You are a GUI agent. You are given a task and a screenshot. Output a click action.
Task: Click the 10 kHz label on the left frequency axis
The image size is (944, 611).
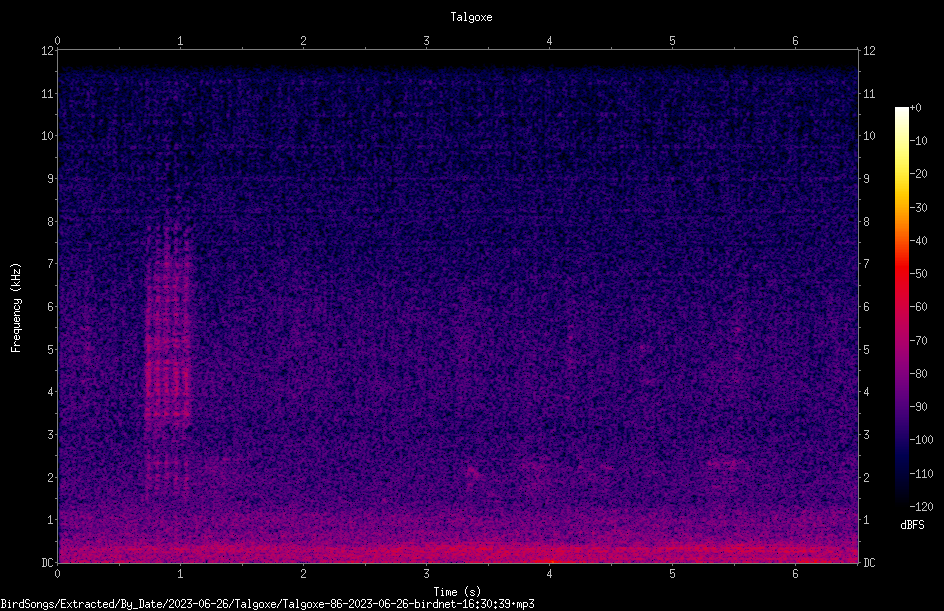pos(48,136)
